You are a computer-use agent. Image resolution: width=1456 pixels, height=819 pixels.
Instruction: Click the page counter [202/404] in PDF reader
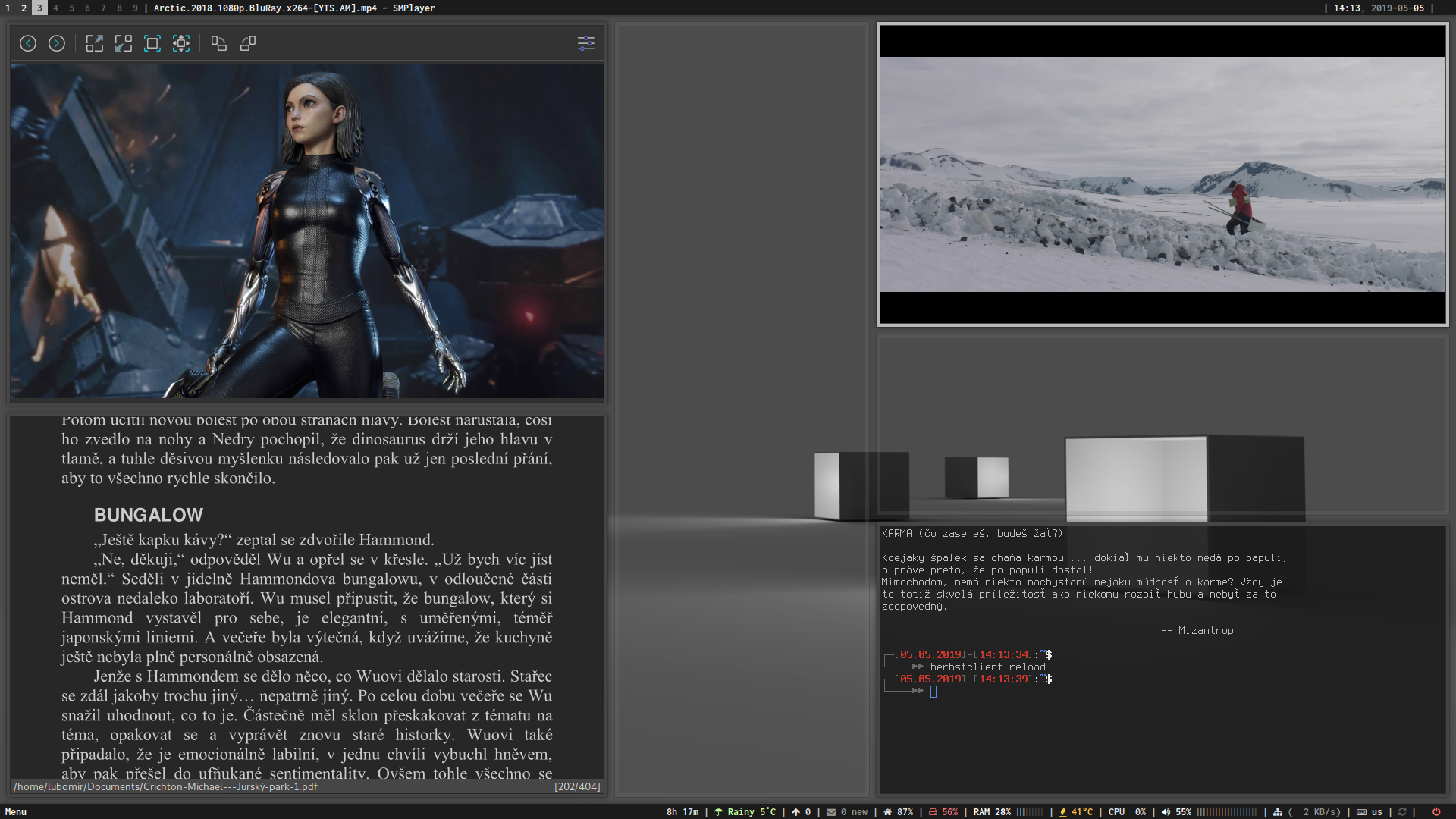coord(577,786)
